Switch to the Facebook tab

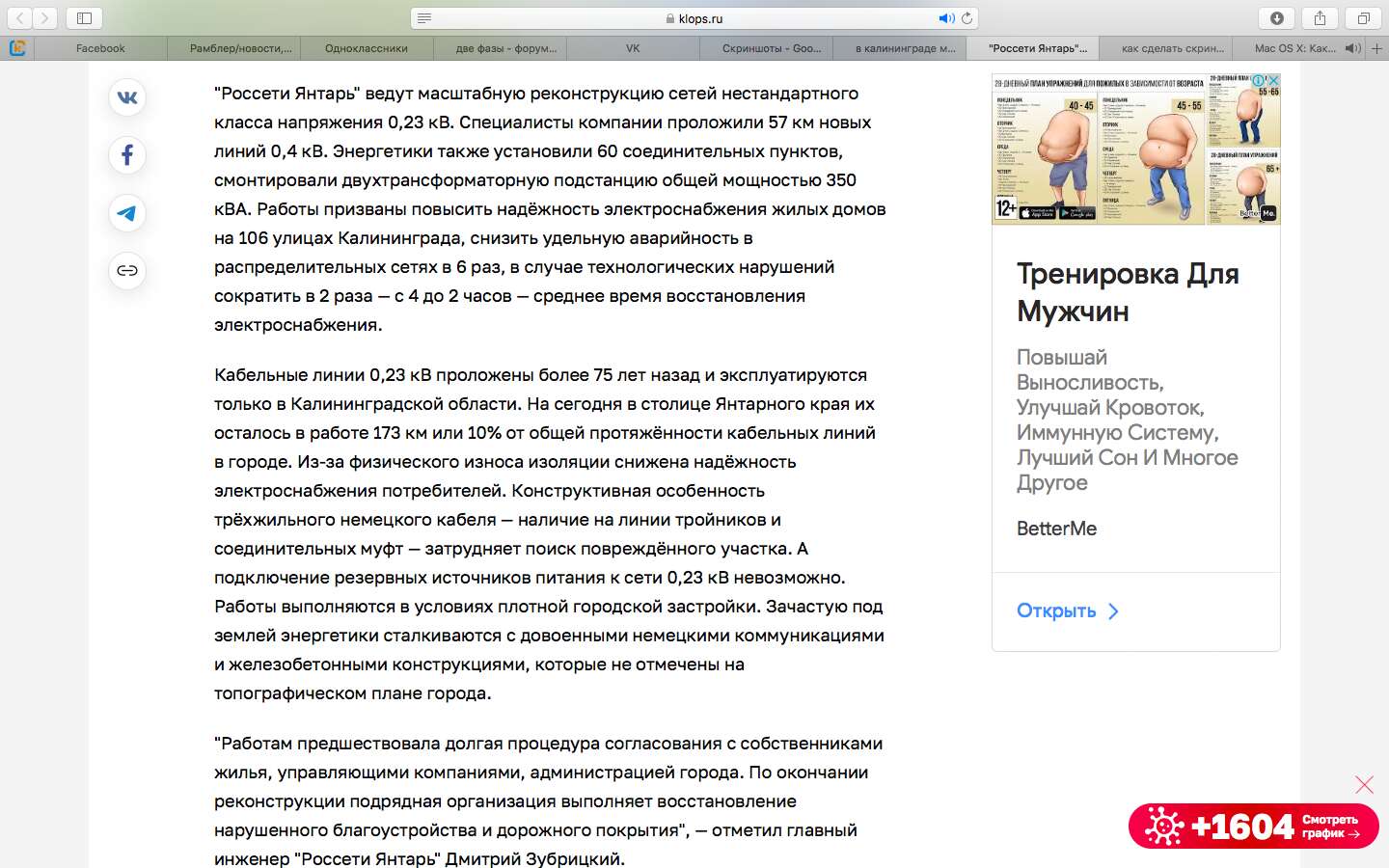[100, 48]
